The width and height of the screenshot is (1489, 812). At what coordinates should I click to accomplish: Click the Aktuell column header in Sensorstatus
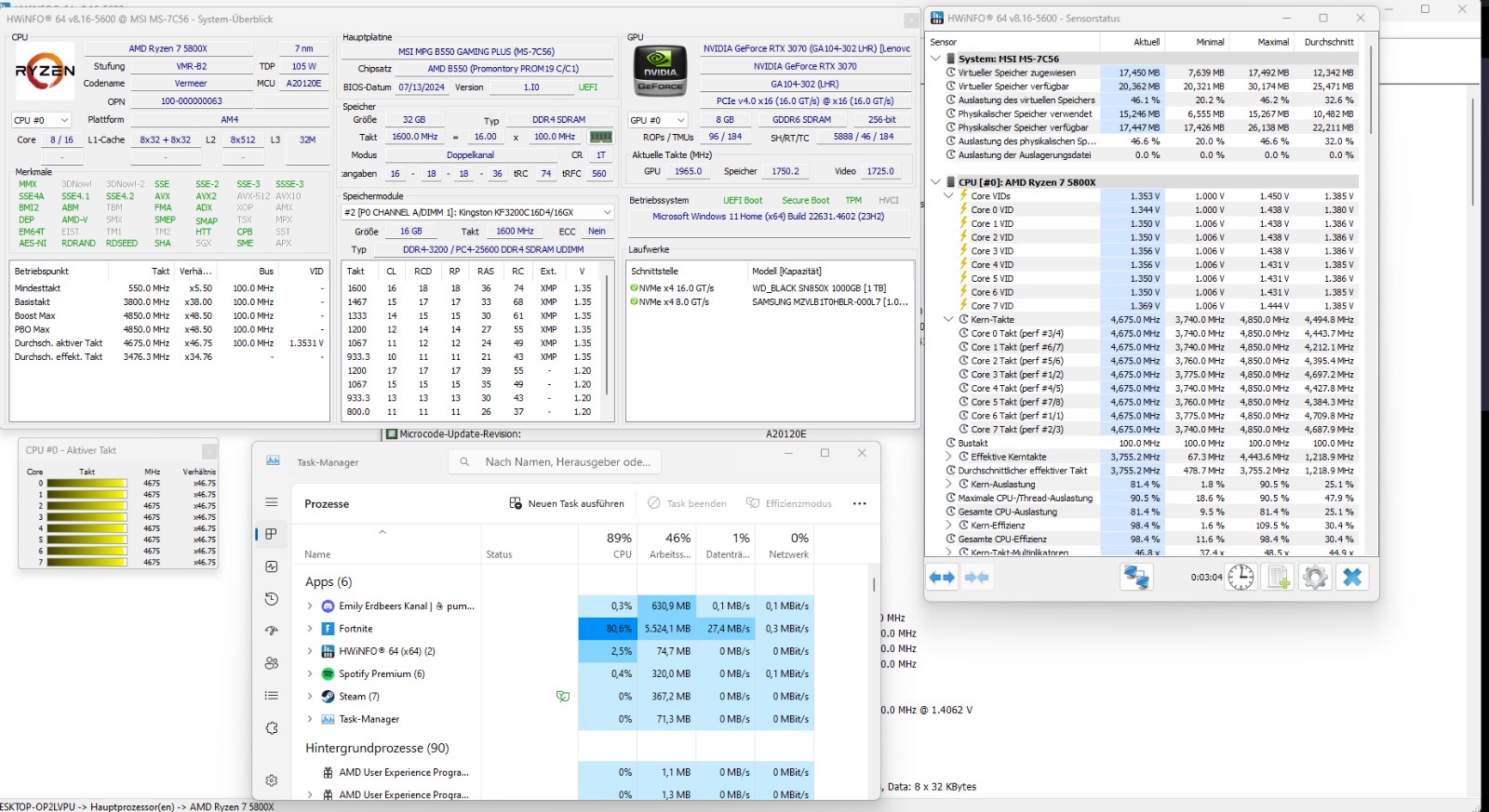click(x=1133, y=42)
